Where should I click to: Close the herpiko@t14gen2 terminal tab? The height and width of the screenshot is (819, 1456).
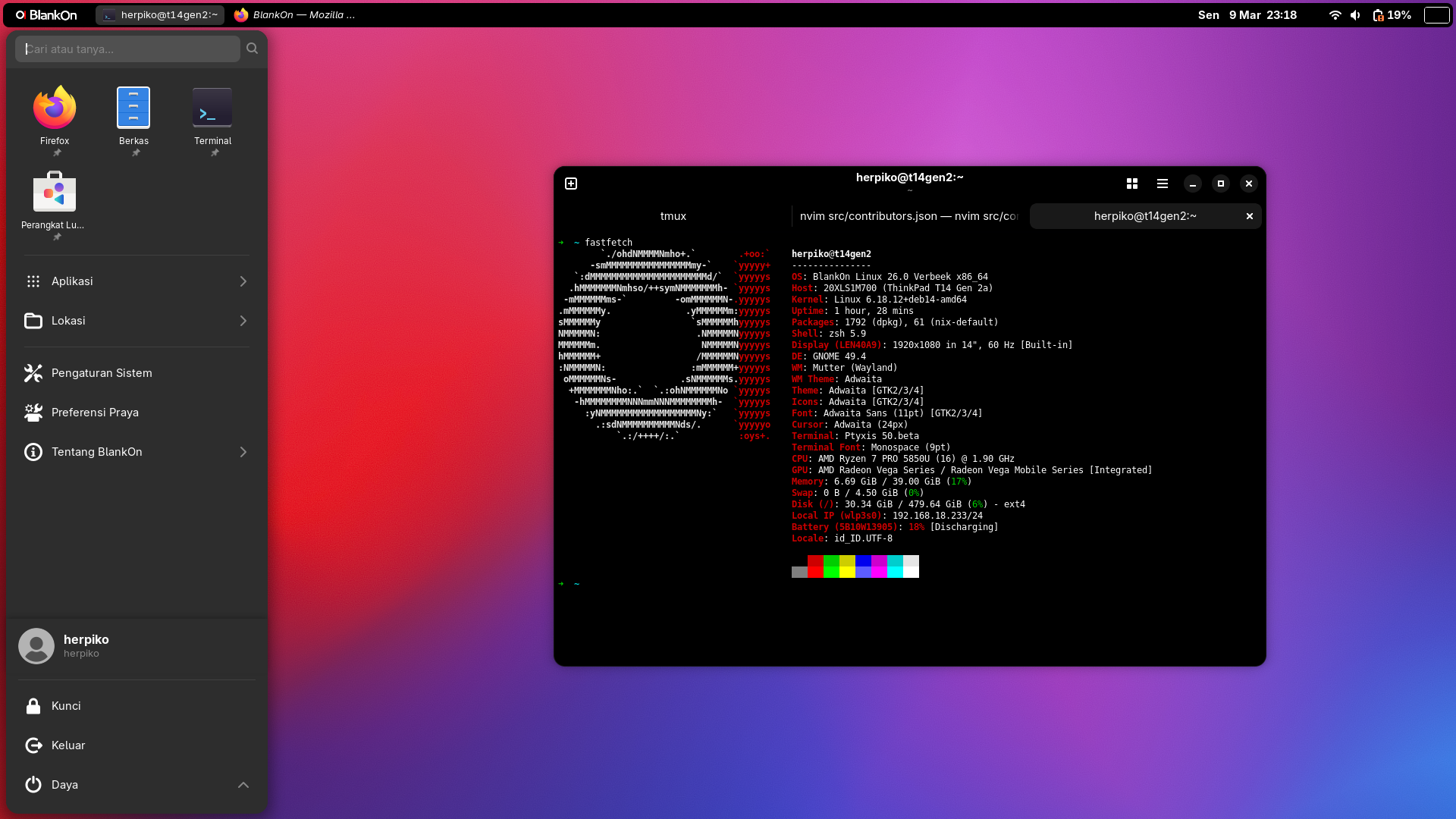[x=1249, y=216]
